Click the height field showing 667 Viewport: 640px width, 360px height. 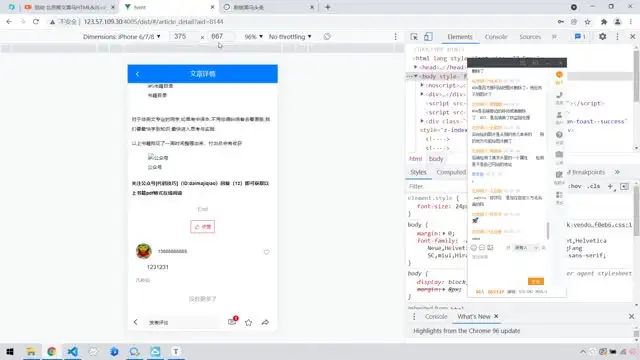click(221, 37)
